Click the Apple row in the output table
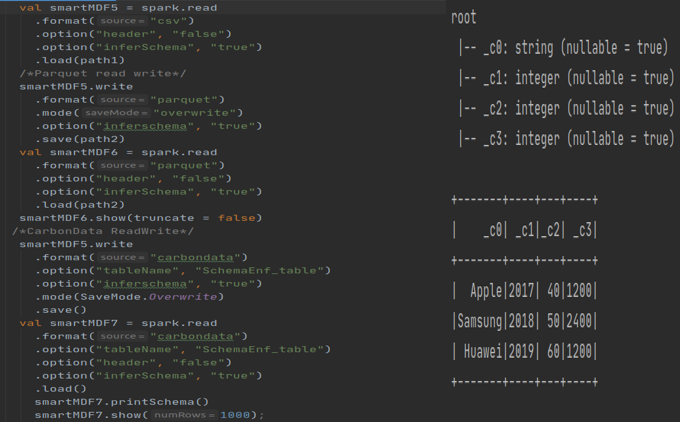The image size is (680, 423). (x=525, y=291)
